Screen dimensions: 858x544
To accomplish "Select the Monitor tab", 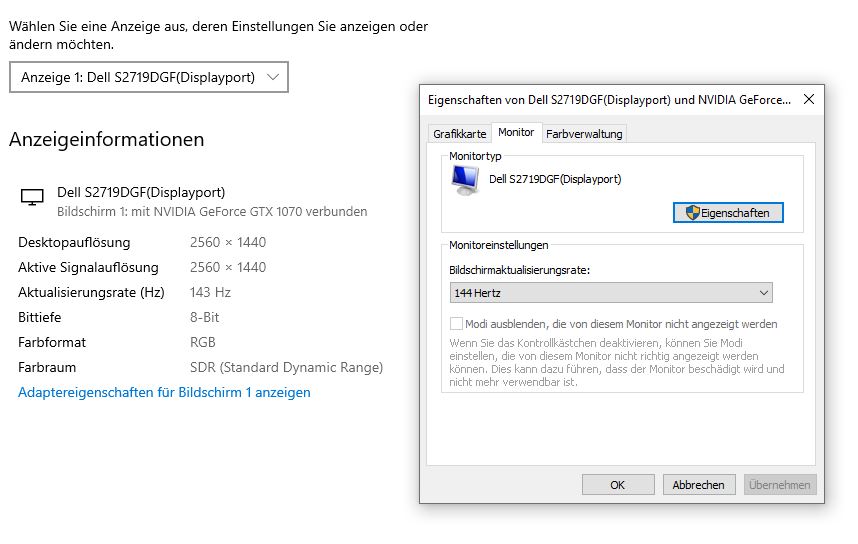I will 516,132.
